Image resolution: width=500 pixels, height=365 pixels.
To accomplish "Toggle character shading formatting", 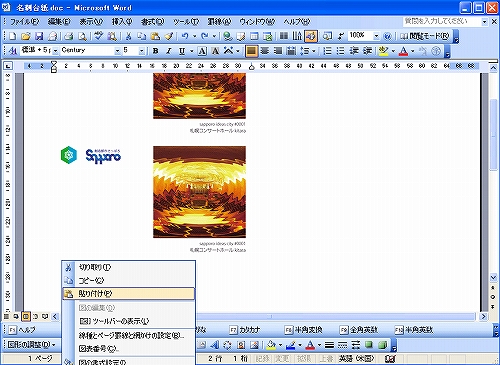I will [x=215, y=51].
